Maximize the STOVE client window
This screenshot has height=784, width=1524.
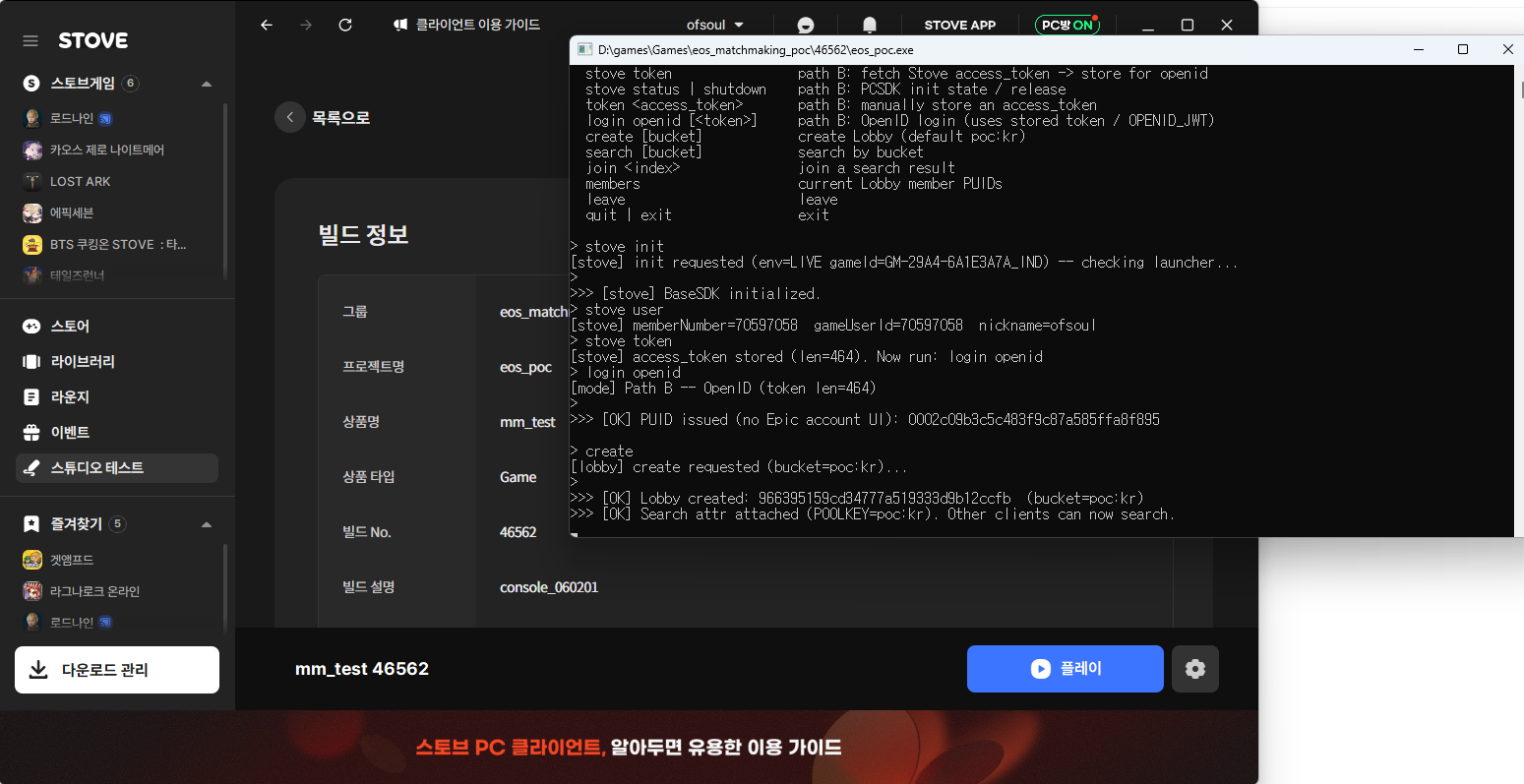pos(1188,25)
